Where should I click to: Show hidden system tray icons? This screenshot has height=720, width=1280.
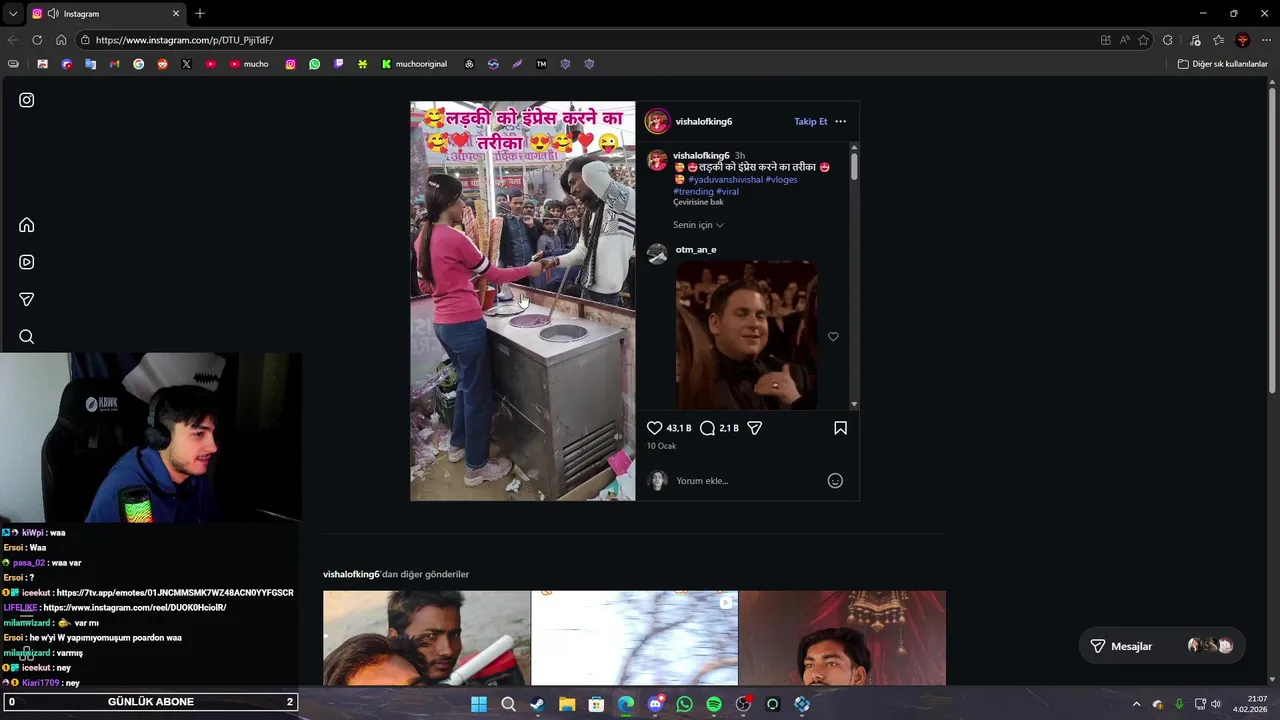pos(1136,704)
